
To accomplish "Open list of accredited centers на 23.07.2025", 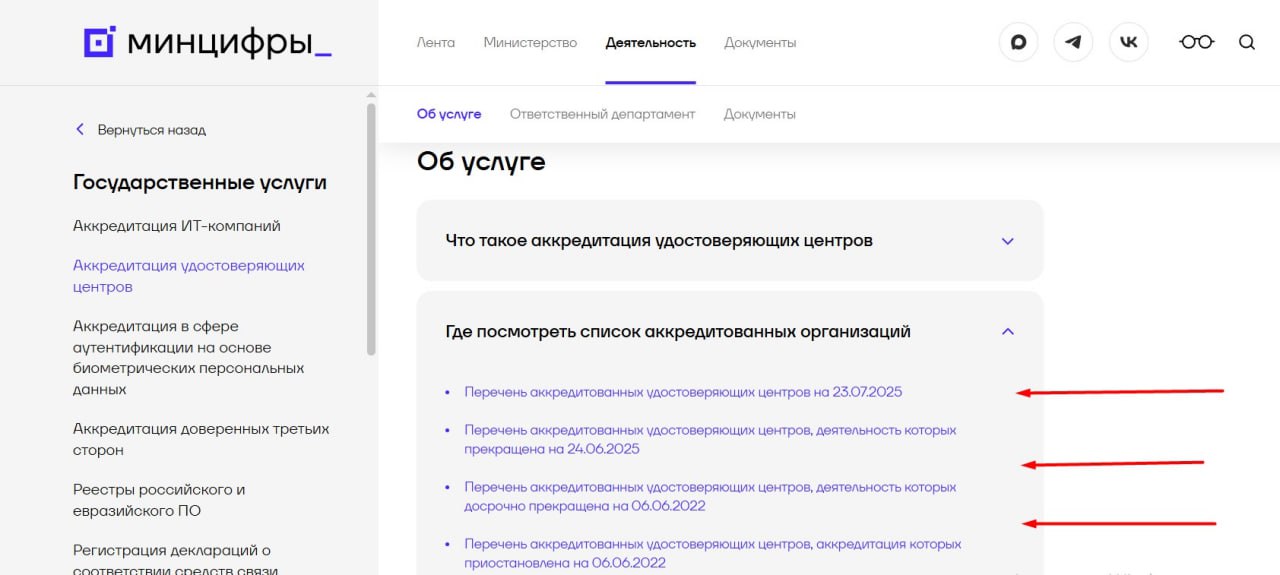I will (x=683, y=392).
